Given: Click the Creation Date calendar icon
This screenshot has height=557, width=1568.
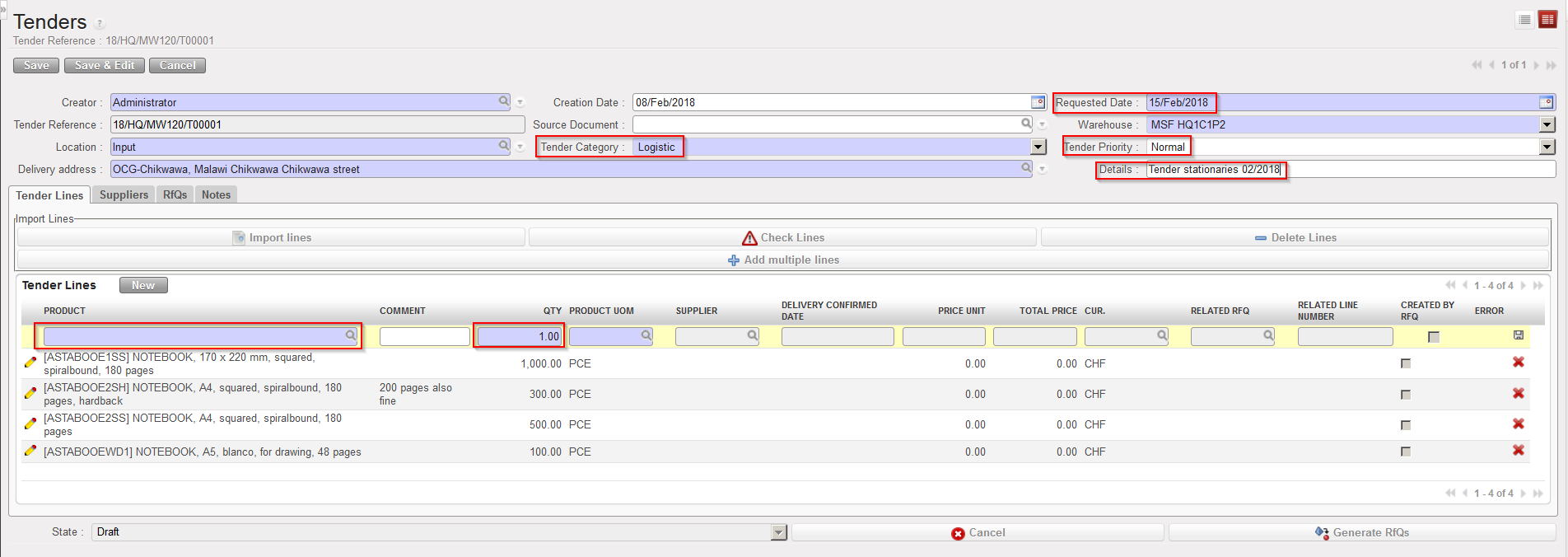Looking at the screenshot, I should tap(1038, 102).
